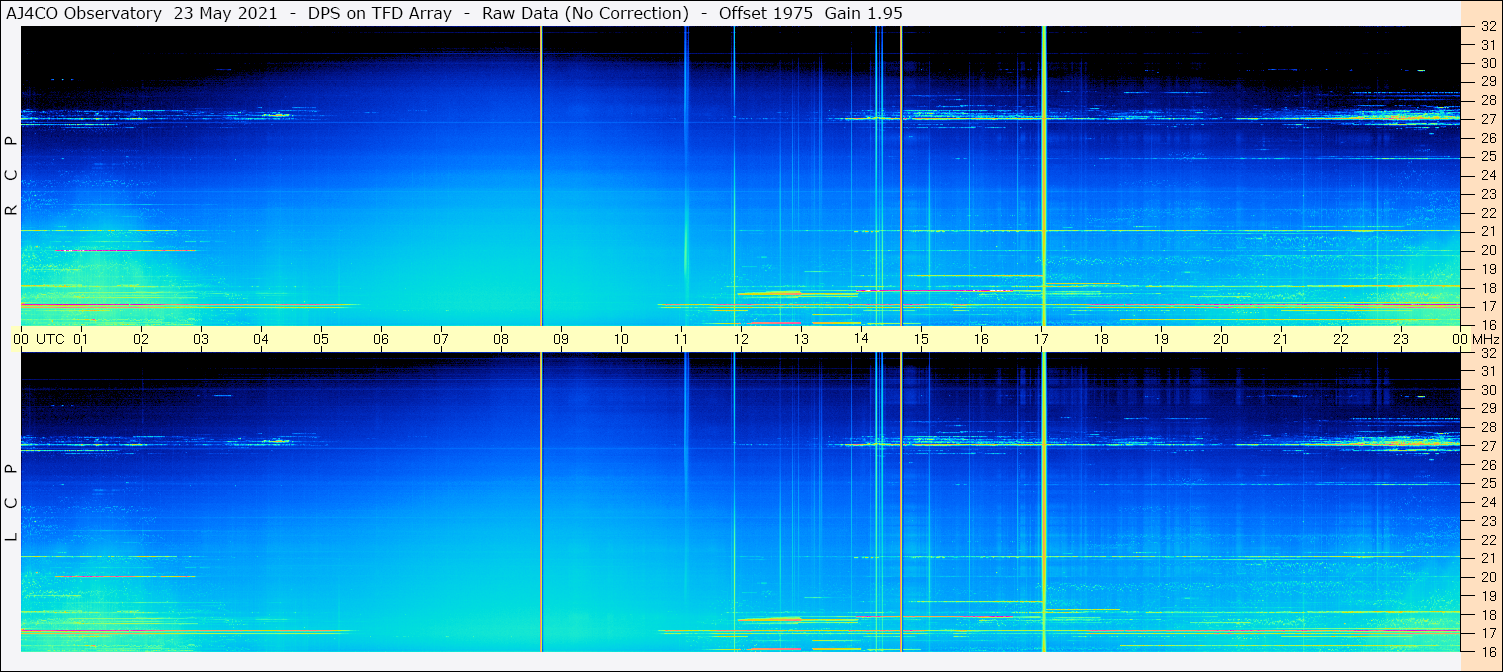Click the 25 MHz label on LCP frequency scale
This screenshot has width=1503, height=672.
pyautogui.click(x=1488, y=484)
